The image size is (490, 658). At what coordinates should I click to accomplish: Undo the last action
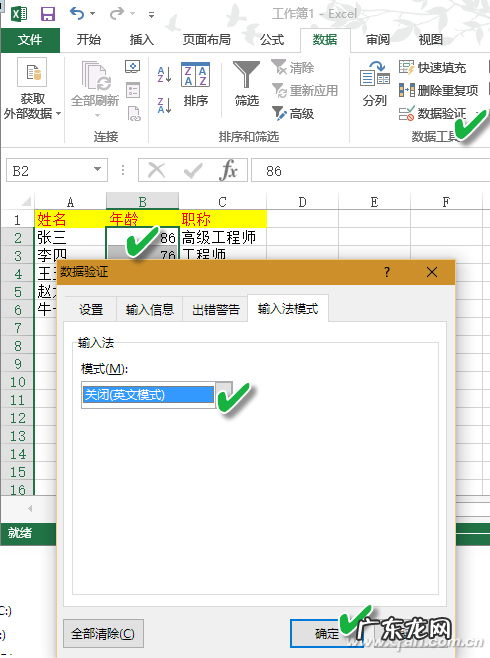(77, 14)
